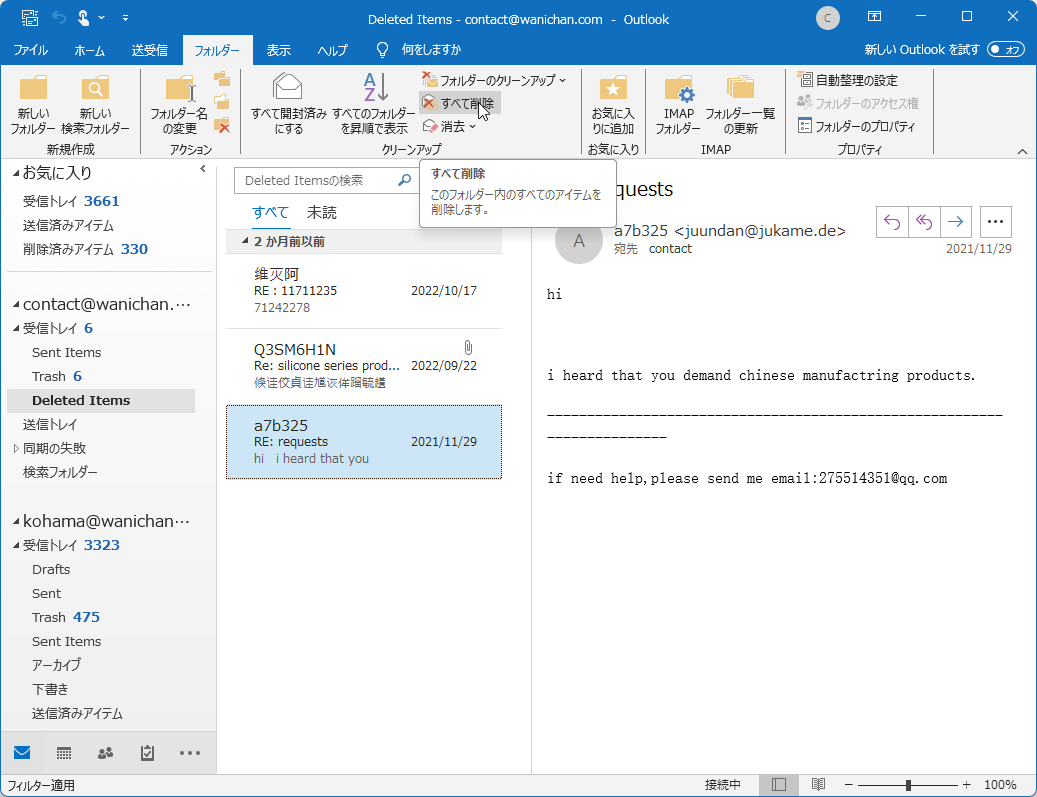Open the 消去 dropdown
This screenshot has width=1037, height=797.
[449, 126]
